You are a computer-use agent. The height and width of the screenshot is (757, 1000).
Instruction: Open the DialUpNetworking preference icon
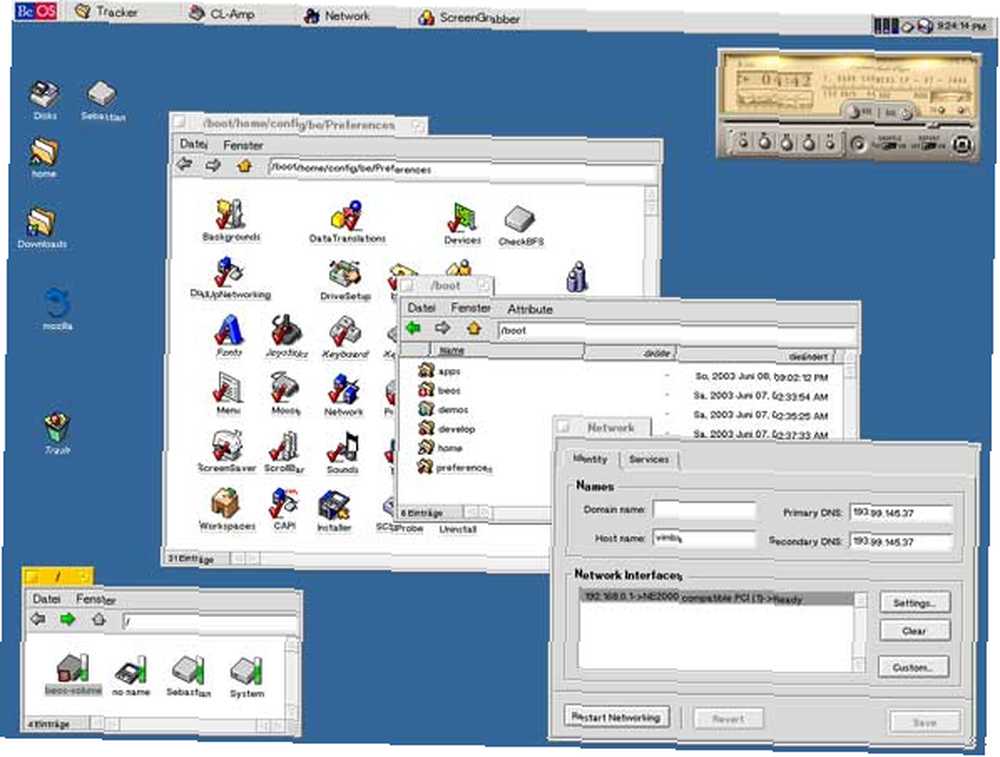tap(230, 278)
